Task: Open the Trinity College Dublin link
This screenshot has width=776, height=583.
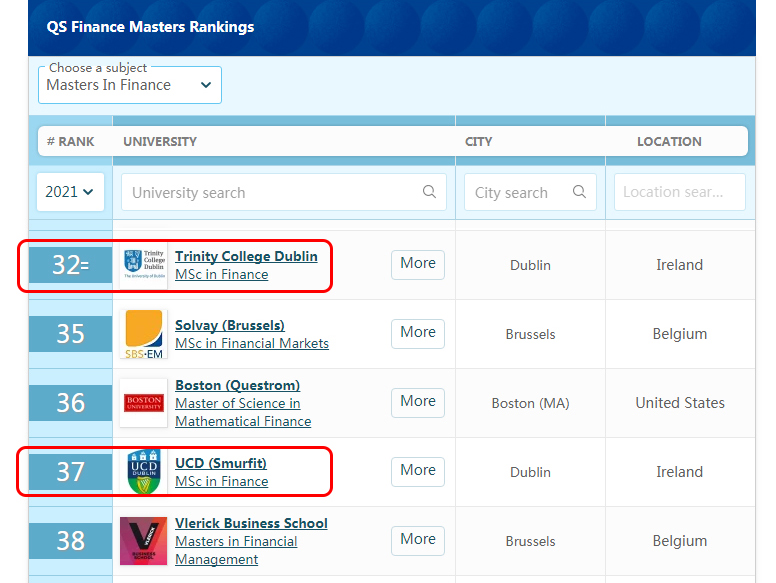Action: 246,256
